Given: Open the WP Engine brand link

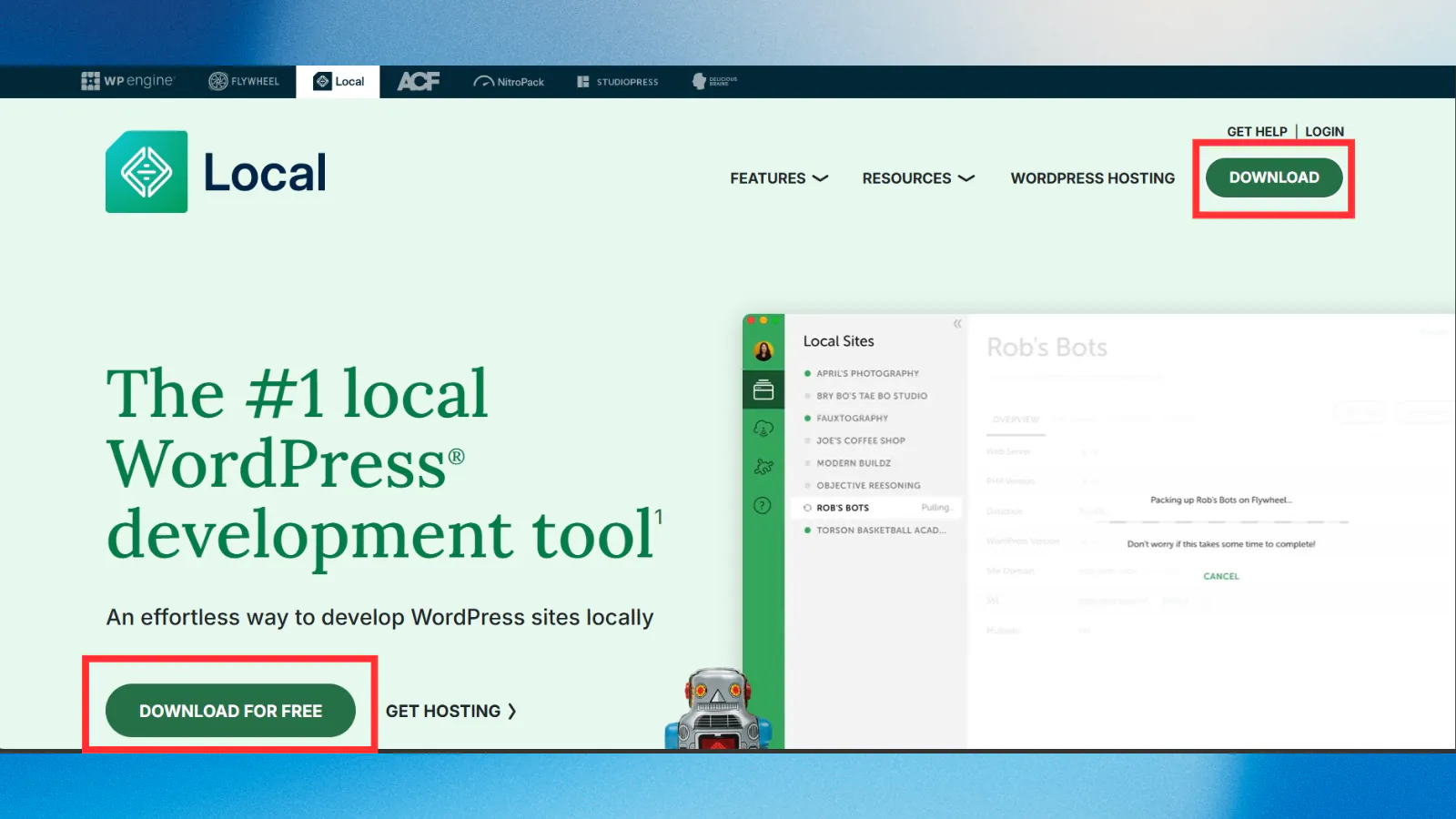Looking at the screenshot, I should pyautogui.click(x=127, y=81).
